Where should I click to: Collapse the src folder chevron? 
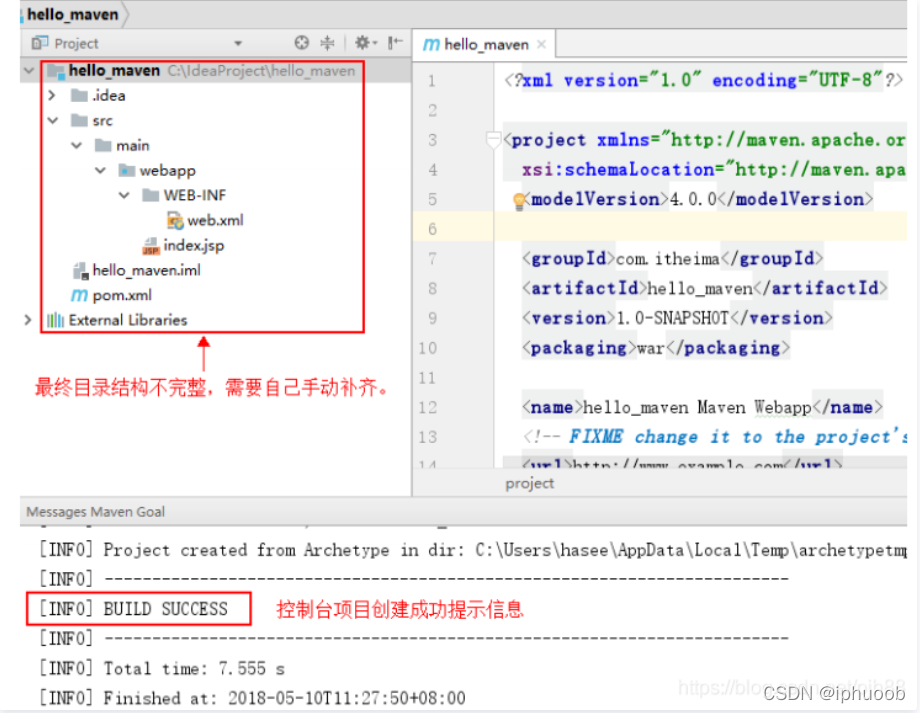[53, 120]
